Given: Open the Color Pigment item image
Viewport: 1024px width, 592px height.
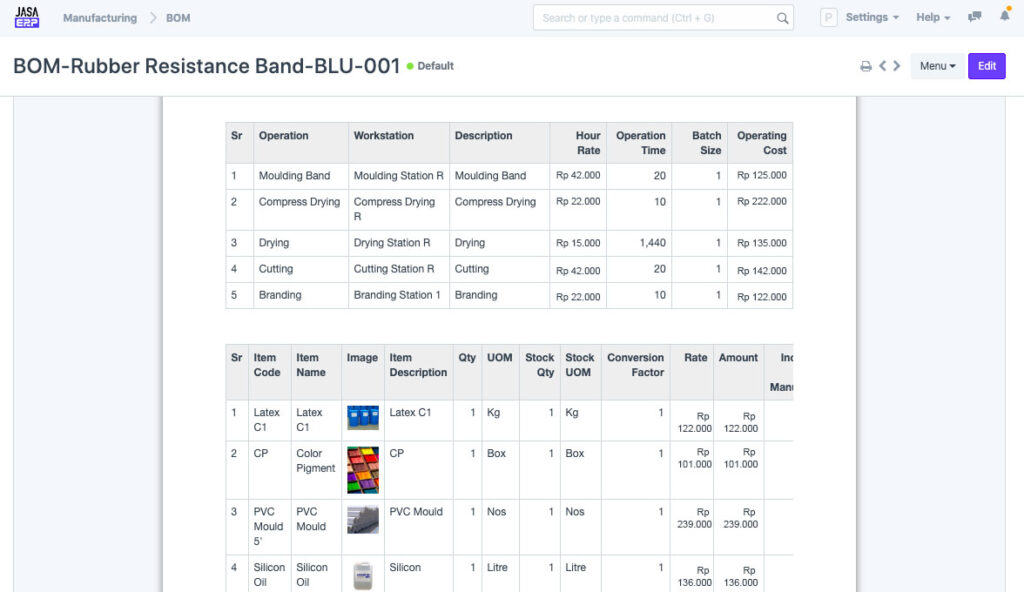Looking at the screenshot, I should tap(362, 470).
